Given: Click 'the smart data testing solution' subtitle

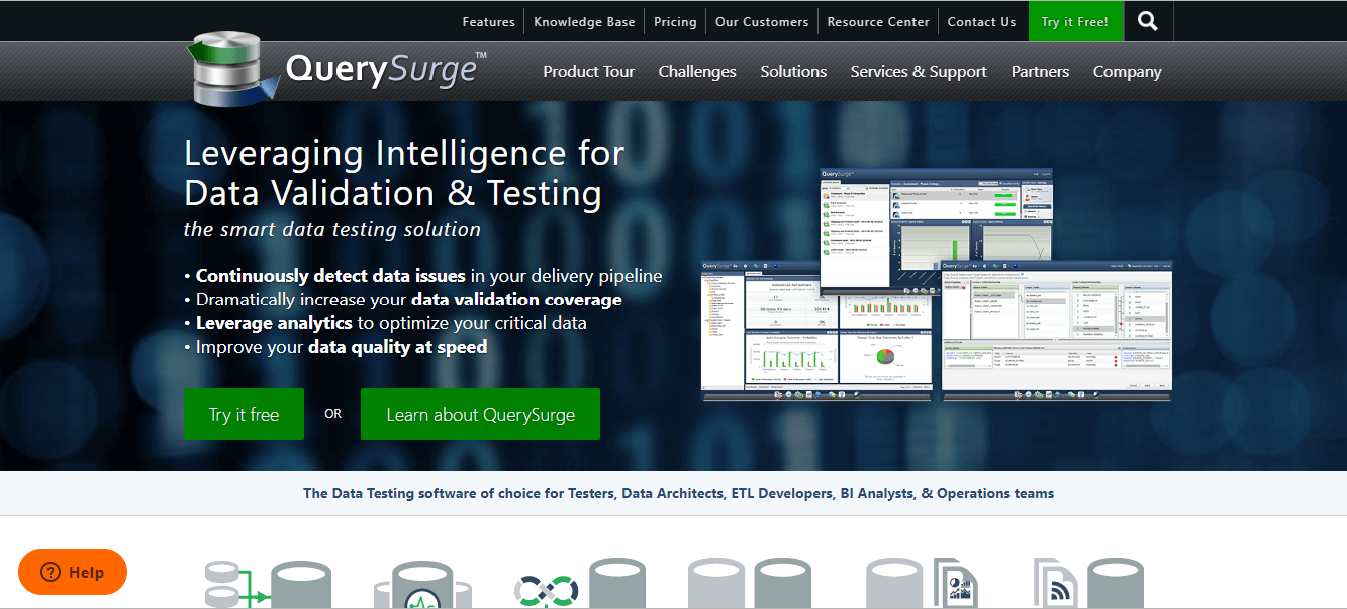Looking at the screenshot, I should 332,230.
